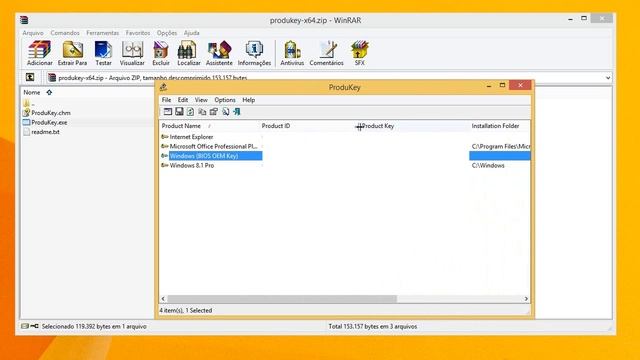Image resolution: width=640 pixels, height=360 pixels.
Task: Click the Installation Folder column header
Action: (500, 126)
